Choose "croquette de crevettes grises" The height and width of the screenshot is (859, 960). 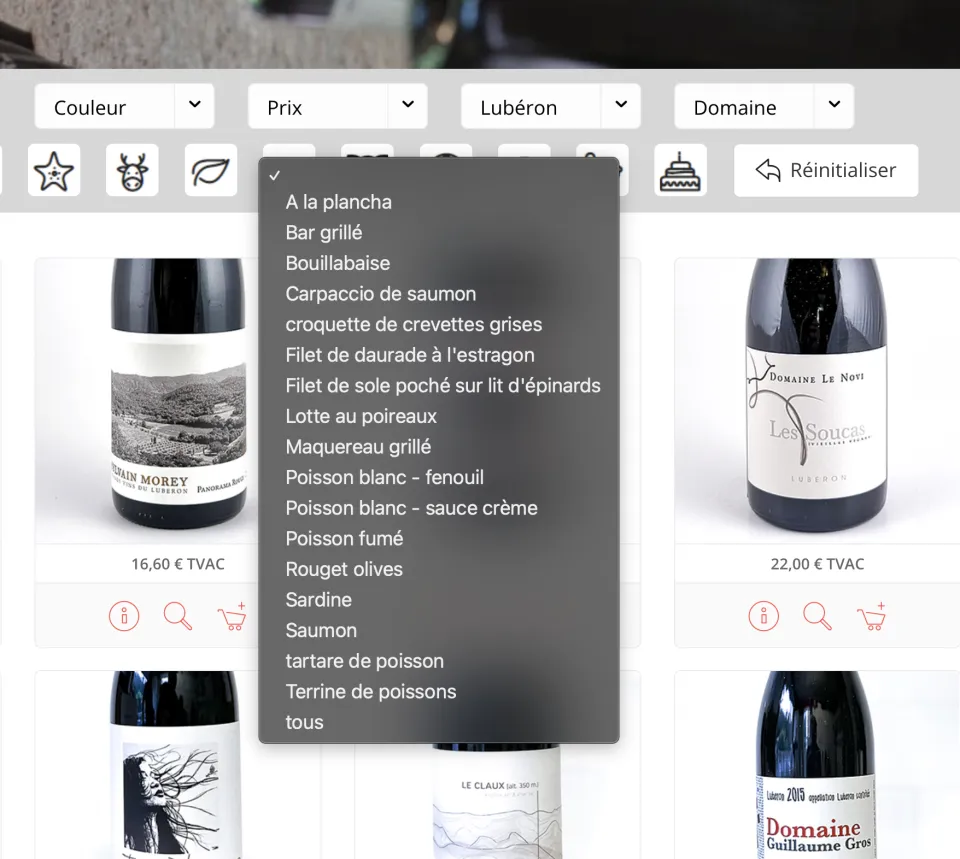pos(439,324)
